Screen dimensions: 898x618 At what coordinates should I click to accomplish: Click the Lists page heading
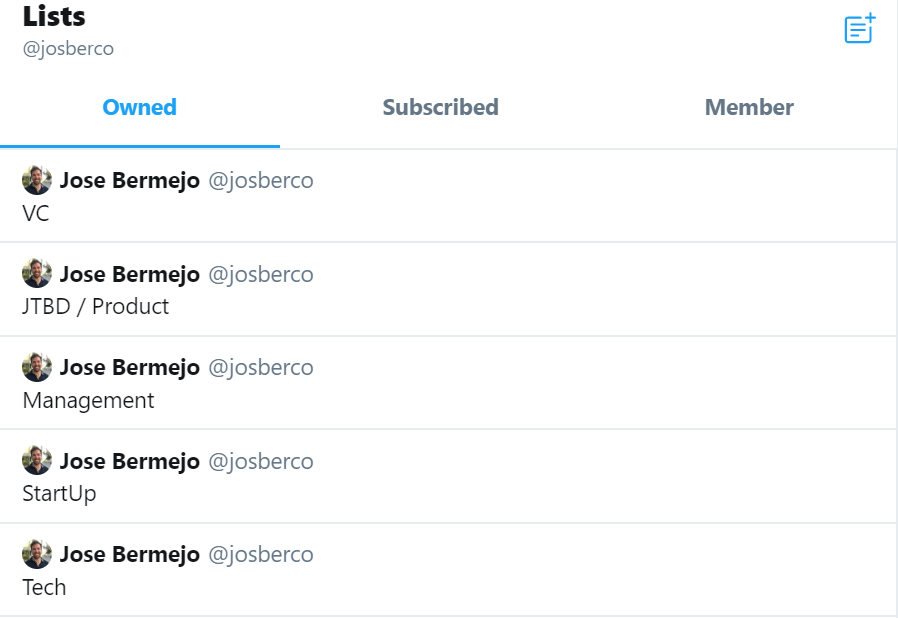[x=54, y=17]
